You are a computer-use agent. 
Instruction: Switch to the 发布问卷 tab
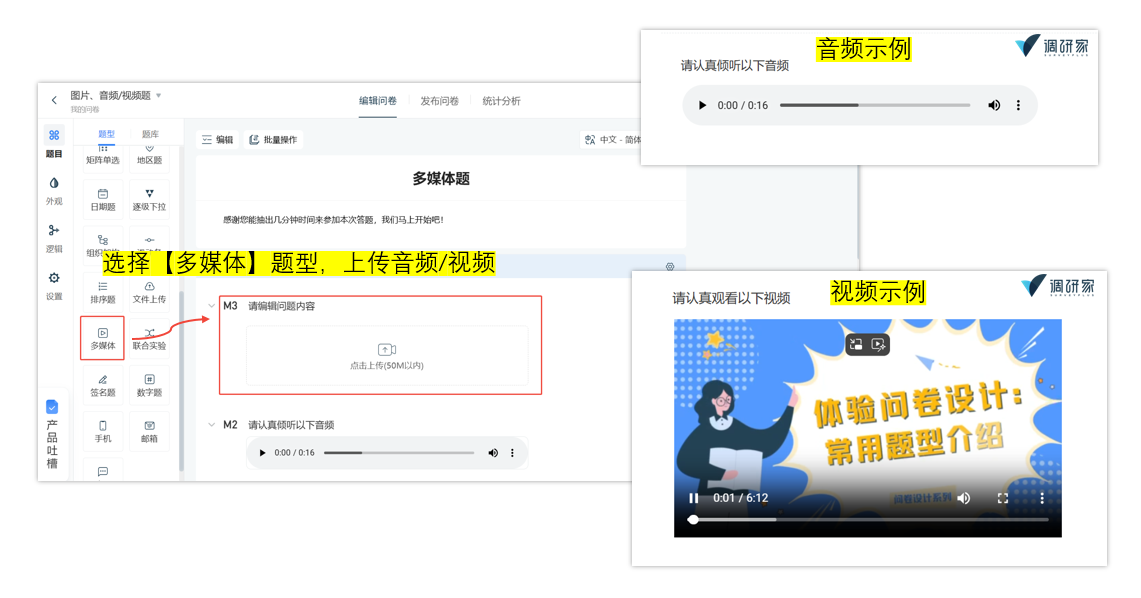pyautogui.click(x=440, y=101)
